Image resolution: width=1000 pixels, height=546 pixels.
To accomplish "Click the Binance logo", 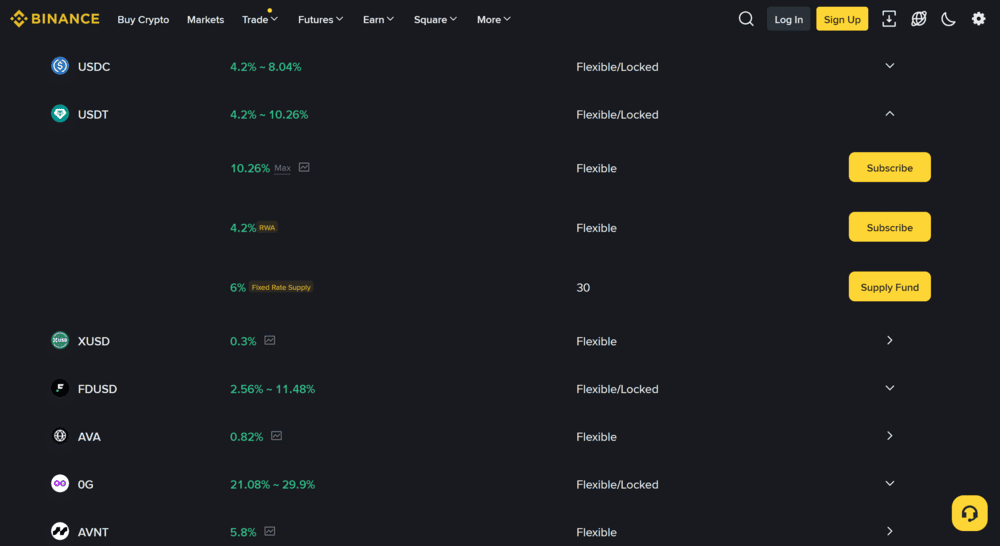I will pos(55,19).
